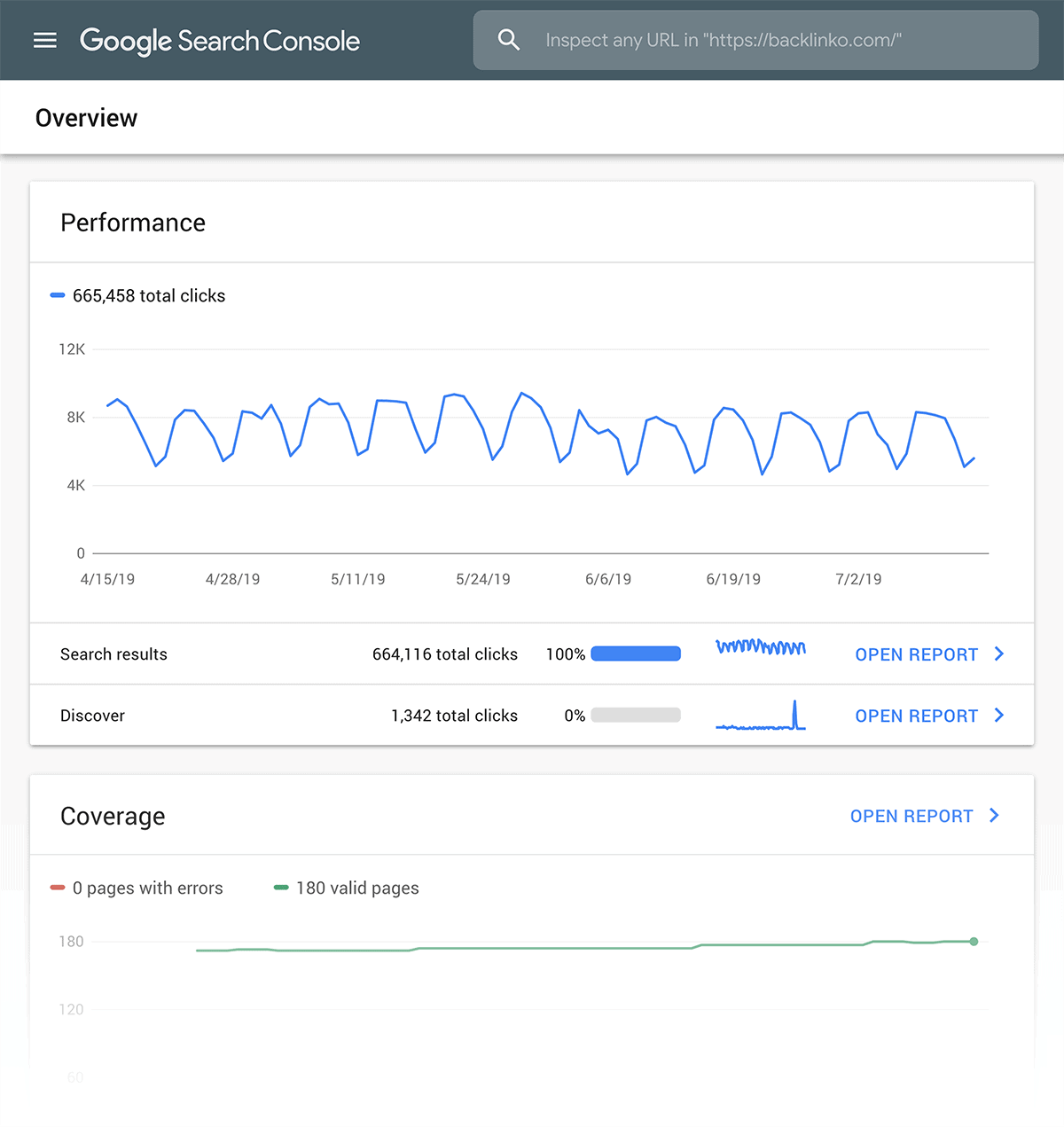The height and width of the screenshot is (1127, 1064).
Task: Click the Search results 100% progress bar
Action: (x=636, y=654)
